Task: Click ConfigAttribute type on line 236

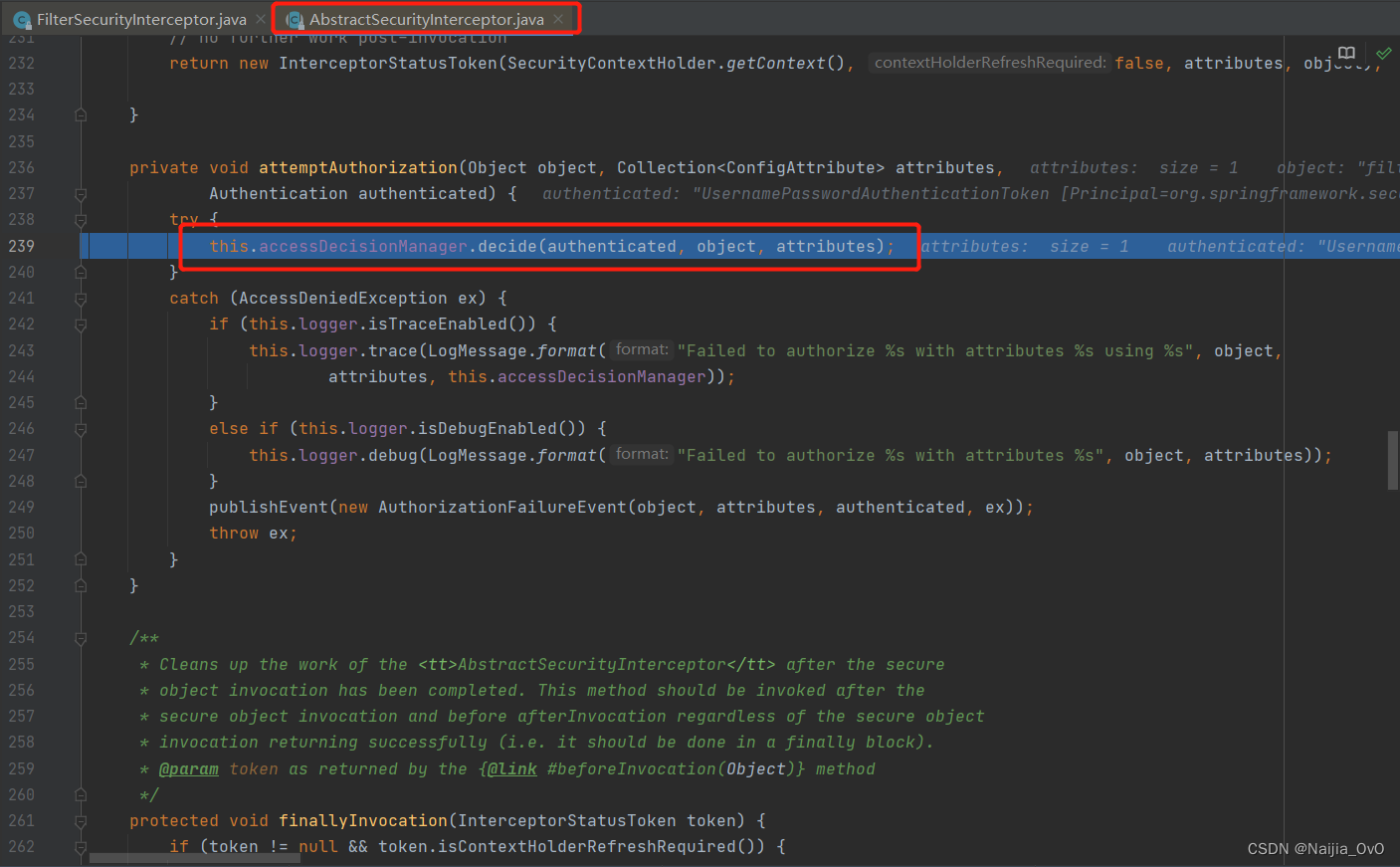Action: pos(801,167)
